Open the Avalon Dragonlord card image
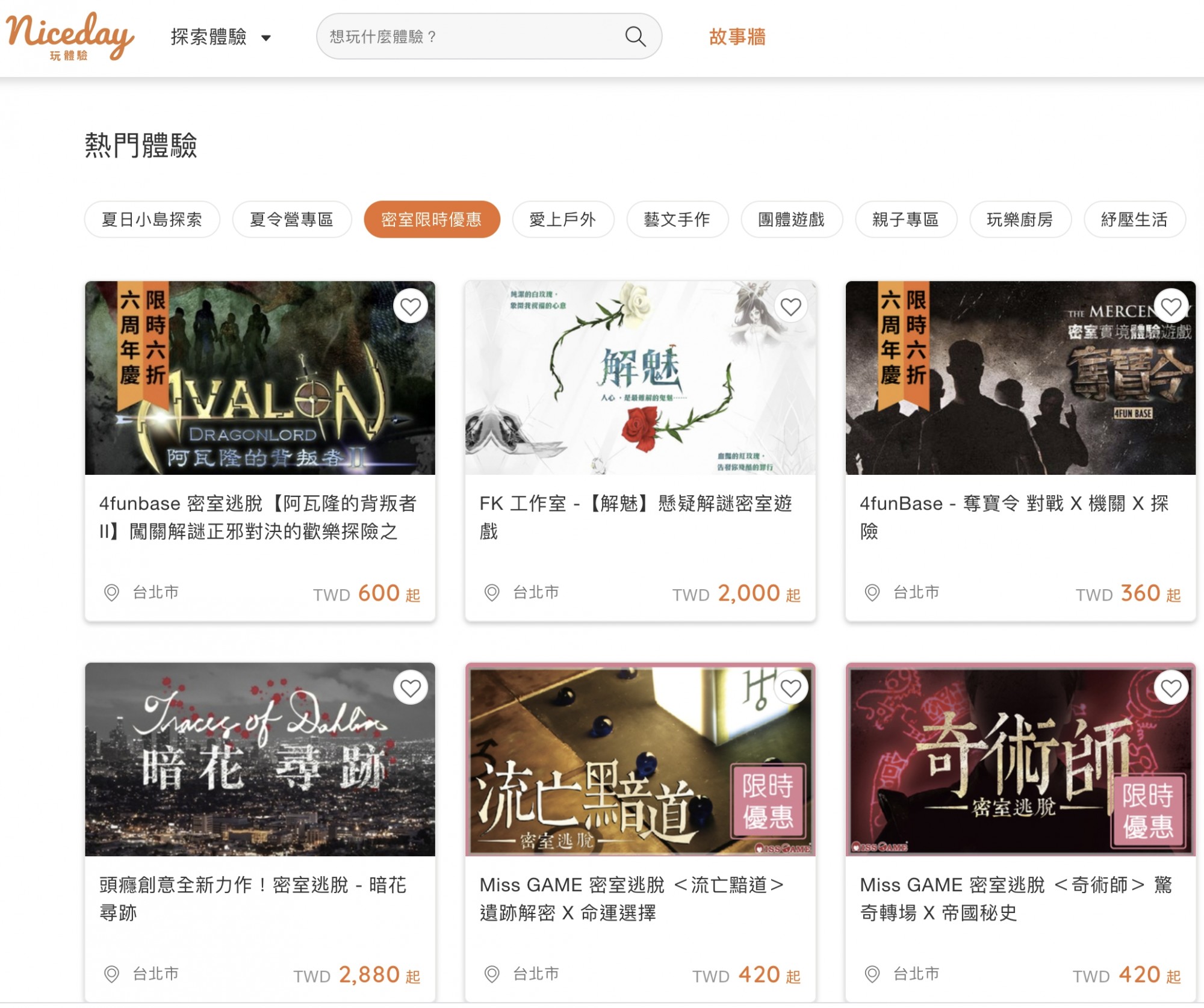Image resolution: width=1204 pixels, height=1008 pixels. click(260, 378)
